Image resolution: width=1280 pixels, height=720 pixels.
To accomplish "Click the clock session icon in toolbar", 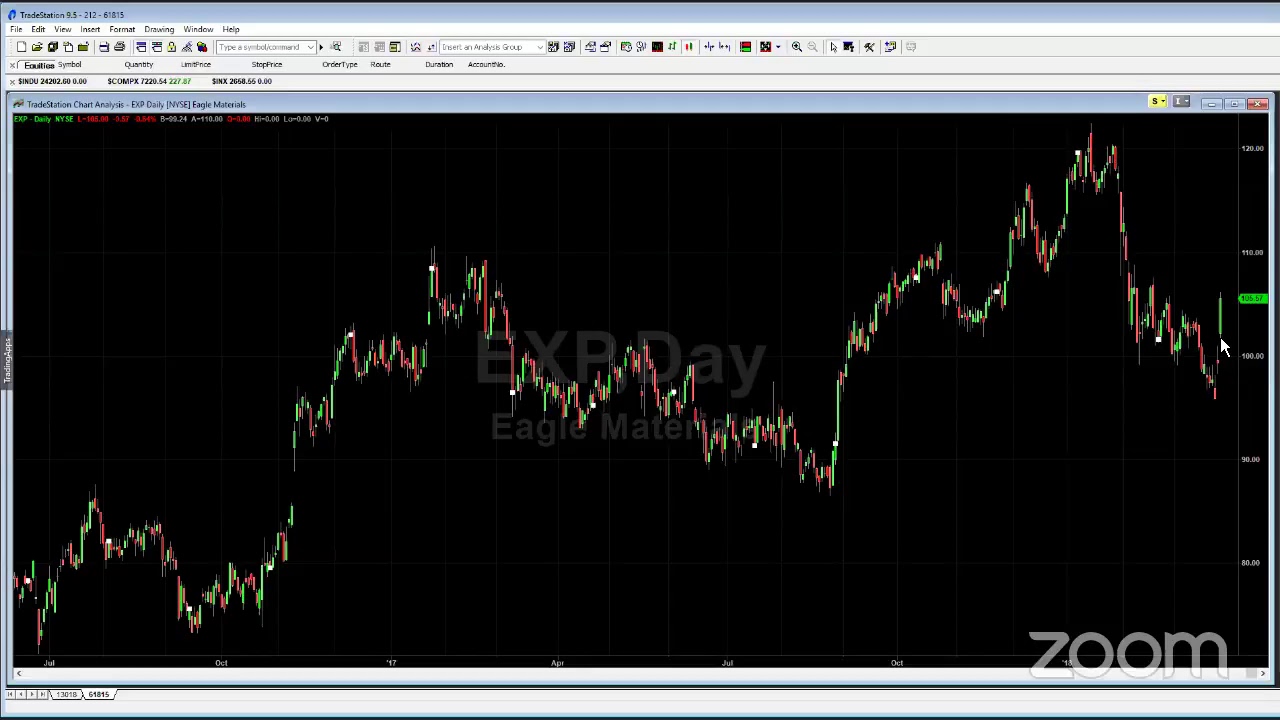I will click(x=626, y=47).
